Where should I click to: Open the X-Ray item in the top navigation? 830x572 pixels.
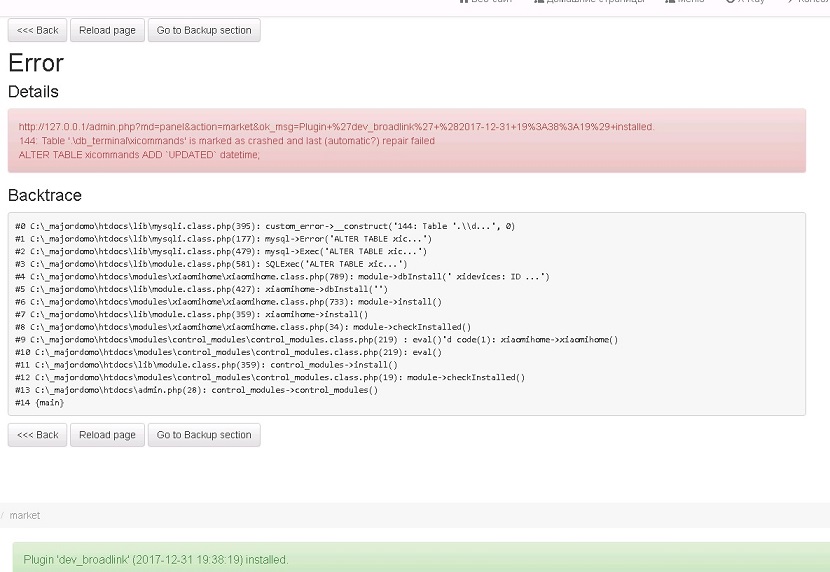(745, 2)
